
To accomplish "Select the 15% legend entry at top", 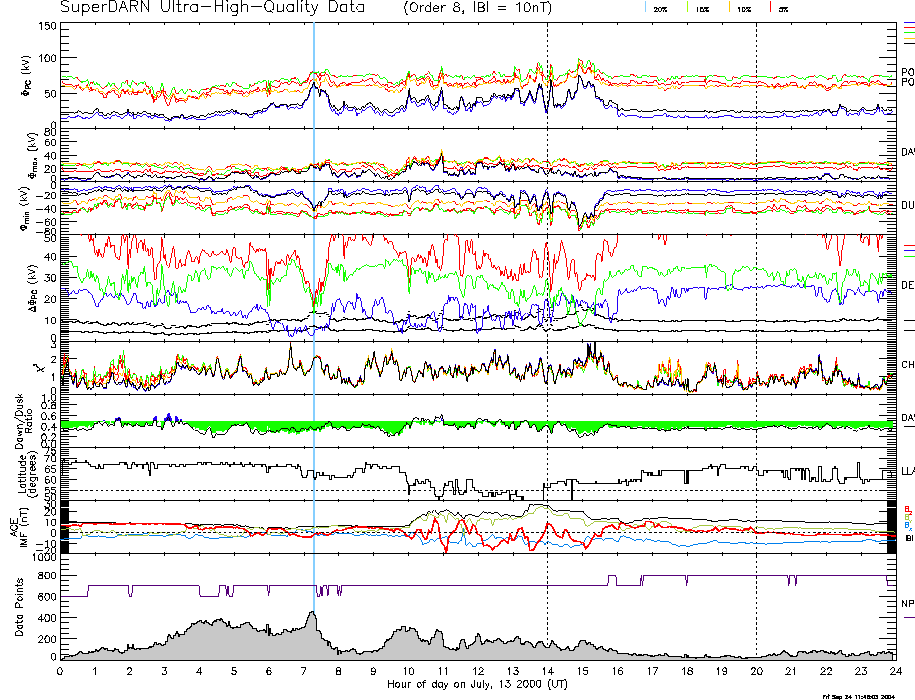I will click(703, 8).
